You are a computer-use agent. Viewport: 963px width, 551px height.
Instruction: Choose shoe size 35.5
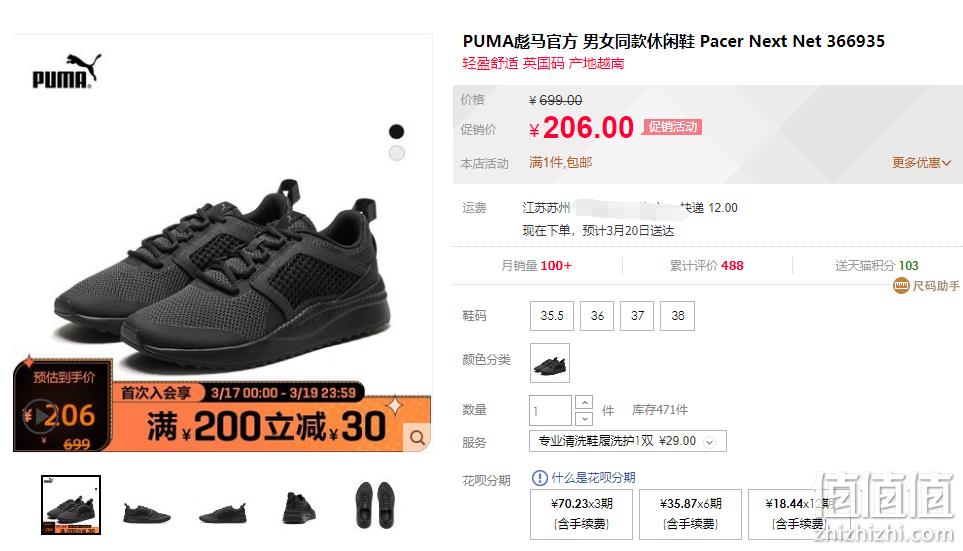tap(552, 316)
